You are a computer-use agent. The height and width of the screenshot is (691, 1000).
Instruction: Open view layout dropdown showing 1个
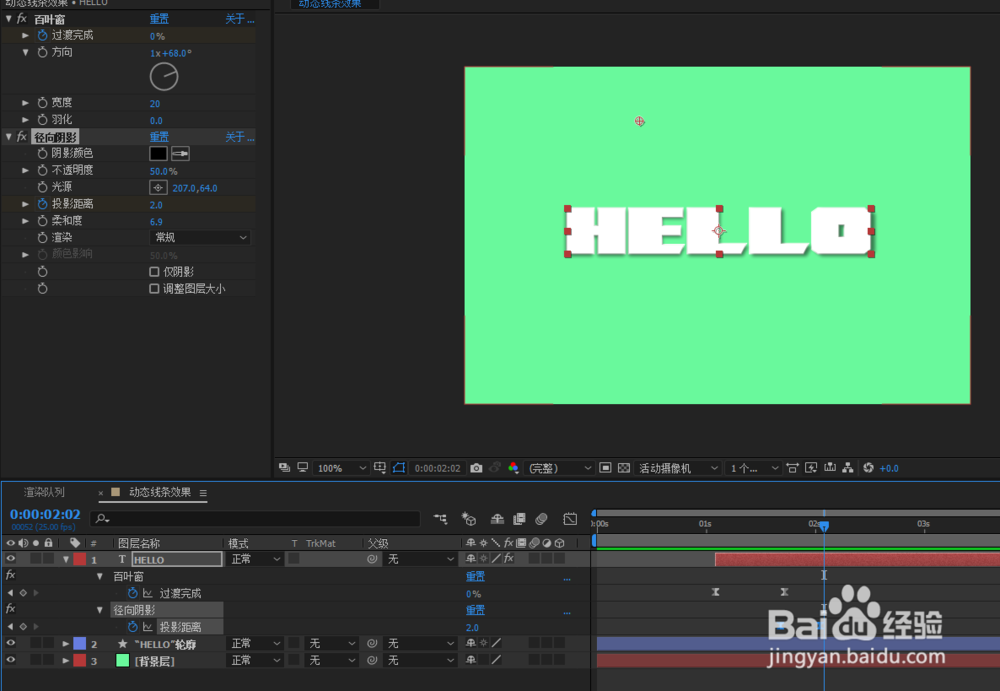pos(754,468)
